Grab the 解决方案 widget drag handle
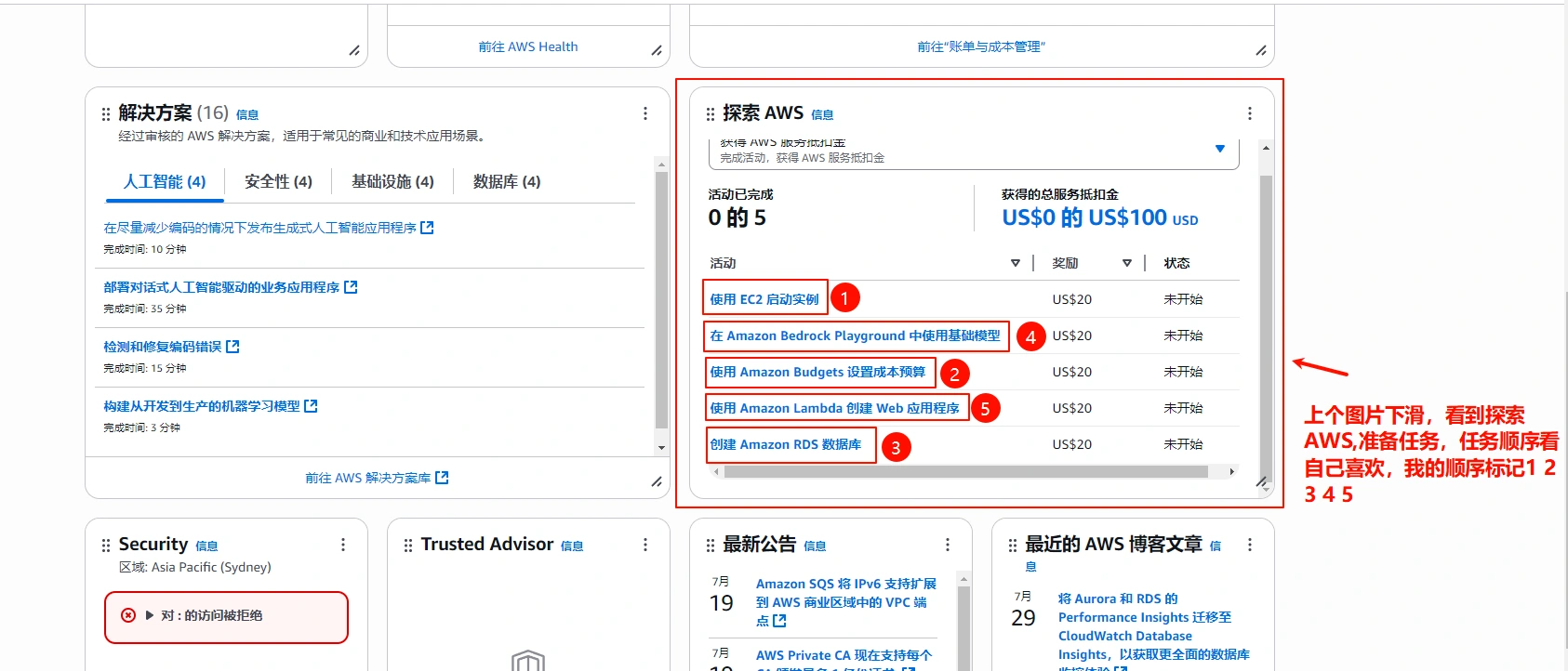 (106, 114)
